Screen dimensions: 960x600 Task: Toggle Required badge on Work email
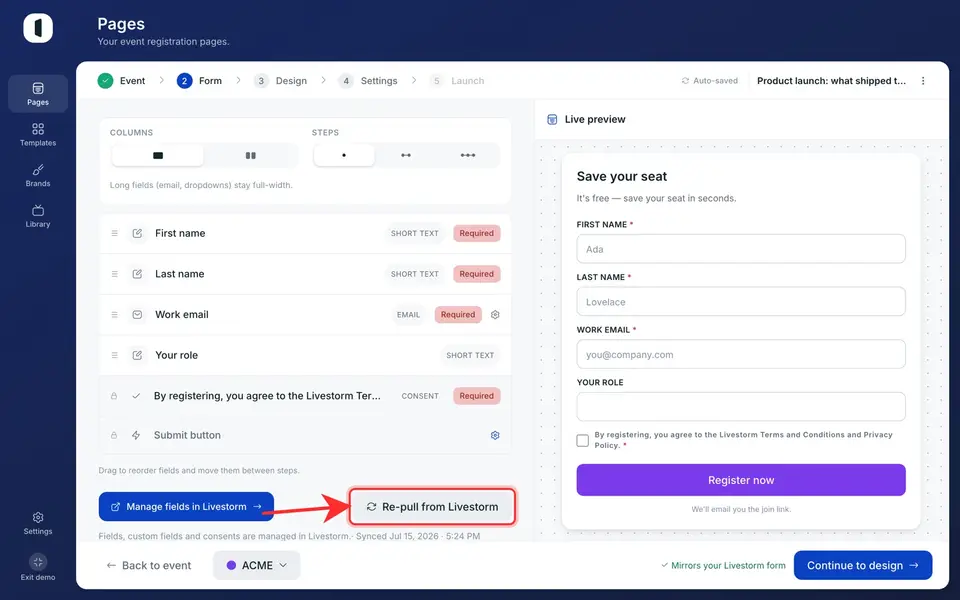458,315
